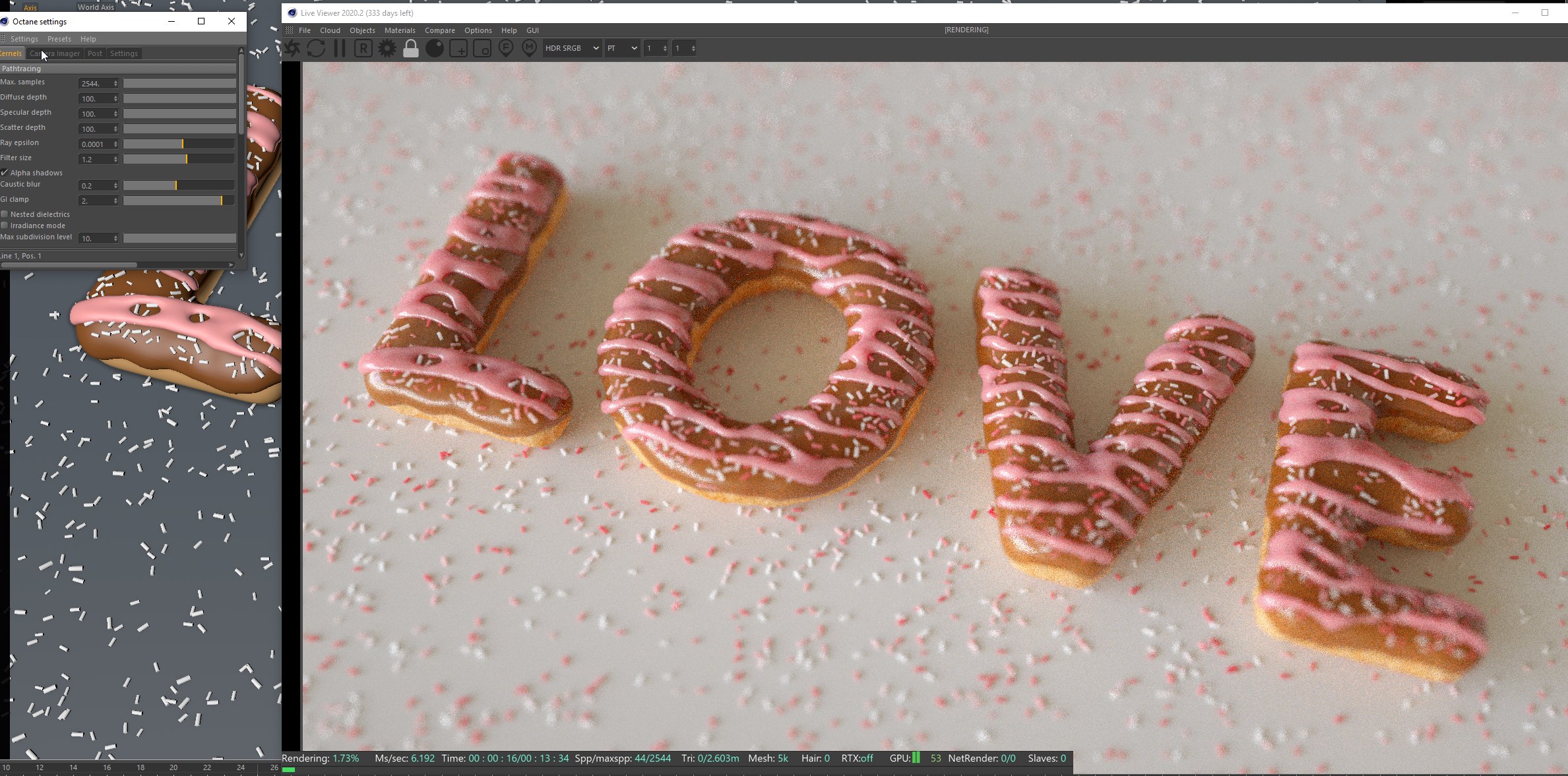Adjust the GI clamp slider
The height and width of the screenshot is (776, 1568).
click(221, 200)
